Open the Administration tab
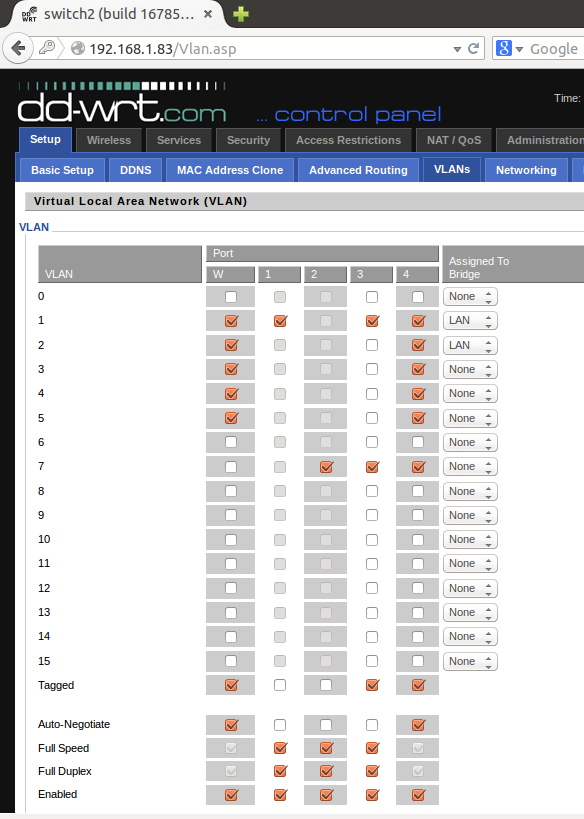Viewport: 584px width, 819px height. click(x=540, y=140)
